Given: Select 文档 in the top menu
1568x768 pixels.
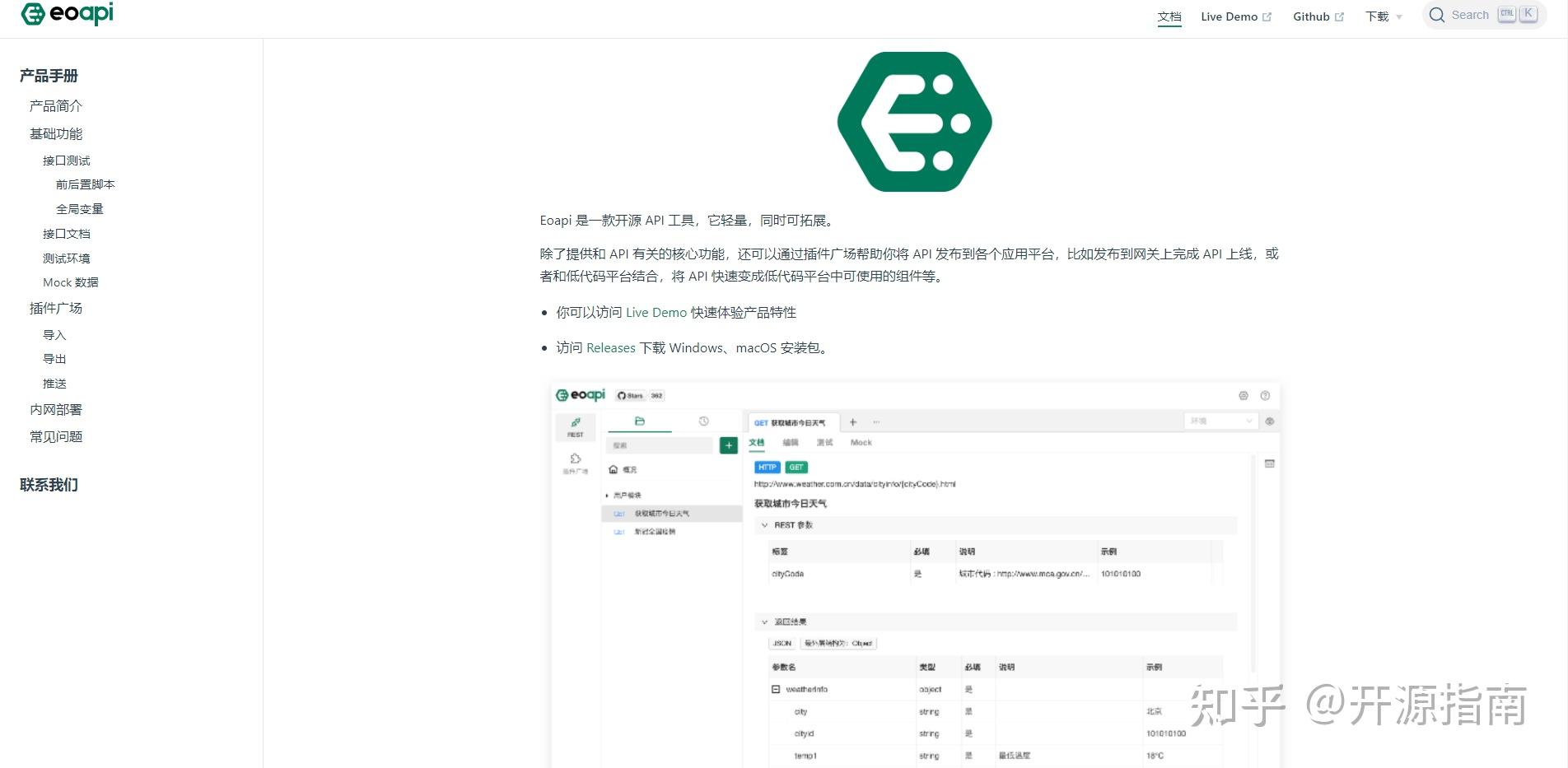Looking at the screenshot, I should [x=1169, y=16].
